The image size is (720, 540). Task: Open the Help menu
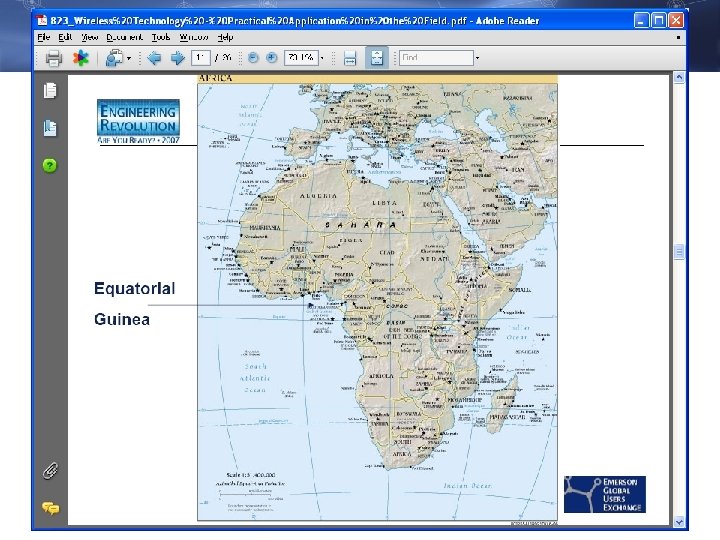[225, 37]
